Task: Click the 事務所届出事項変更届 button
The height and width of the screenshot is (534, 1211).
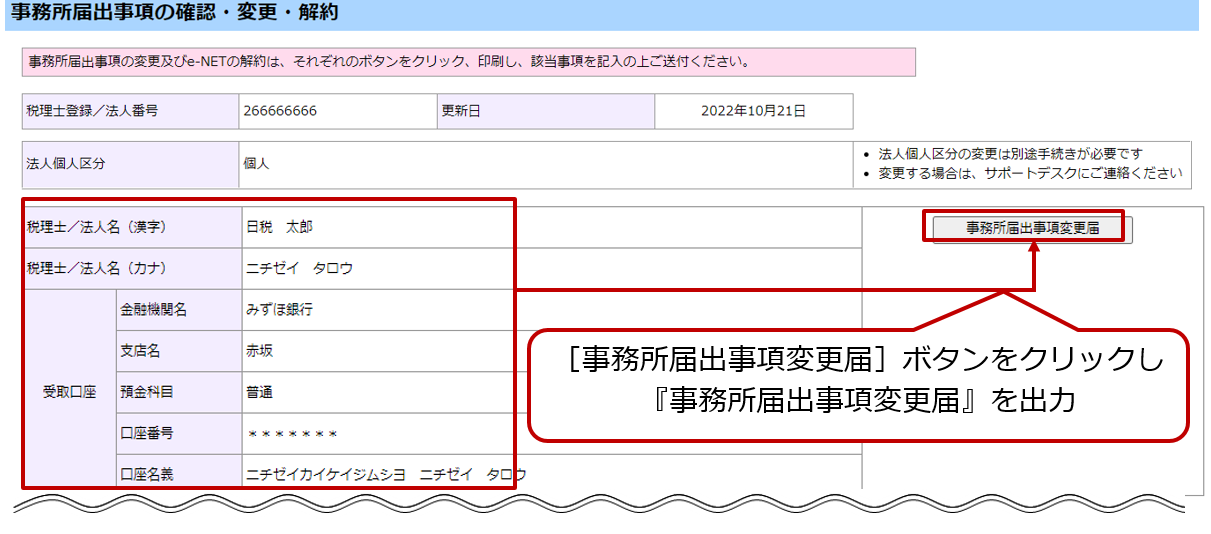Action: (1032, 228)
